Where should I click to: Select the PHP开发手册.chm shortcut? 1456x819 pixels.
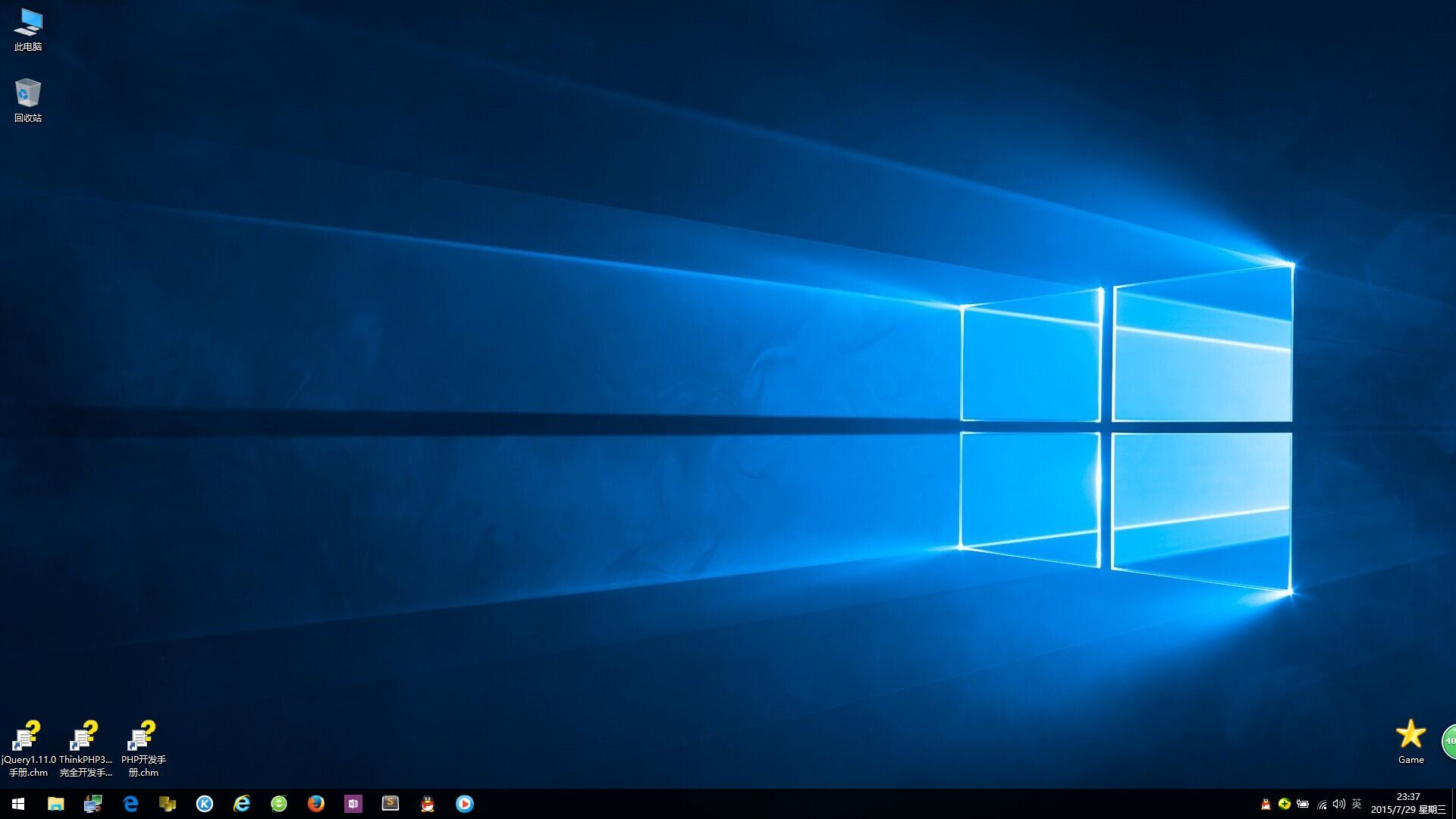pyautogui.click(x=143, y=748)
